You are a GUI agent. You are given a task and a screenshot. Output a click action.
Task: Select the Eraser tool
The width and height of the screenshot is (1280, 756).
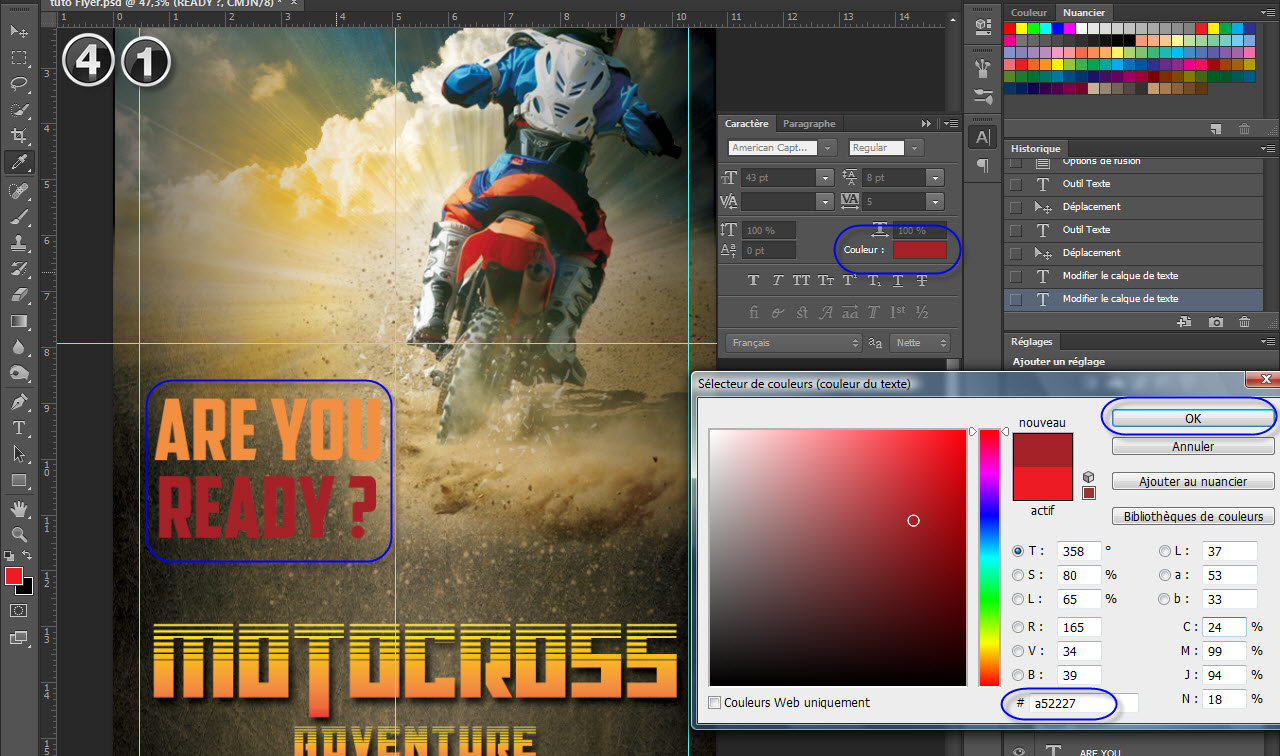click(x=19, y=295)
